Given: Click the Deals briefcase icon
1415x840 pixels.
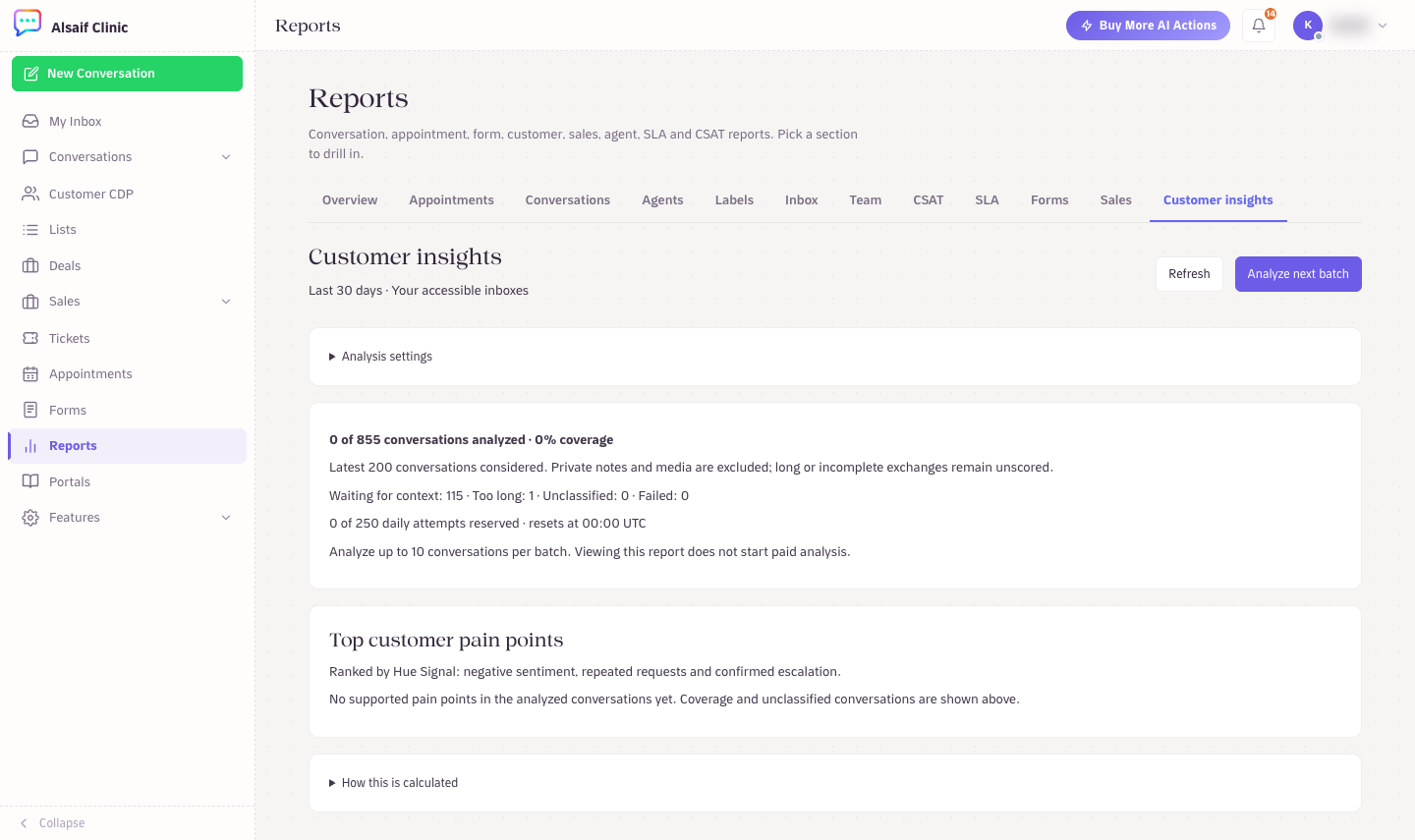Looking at the screenshot, I should tap(30, 266).
